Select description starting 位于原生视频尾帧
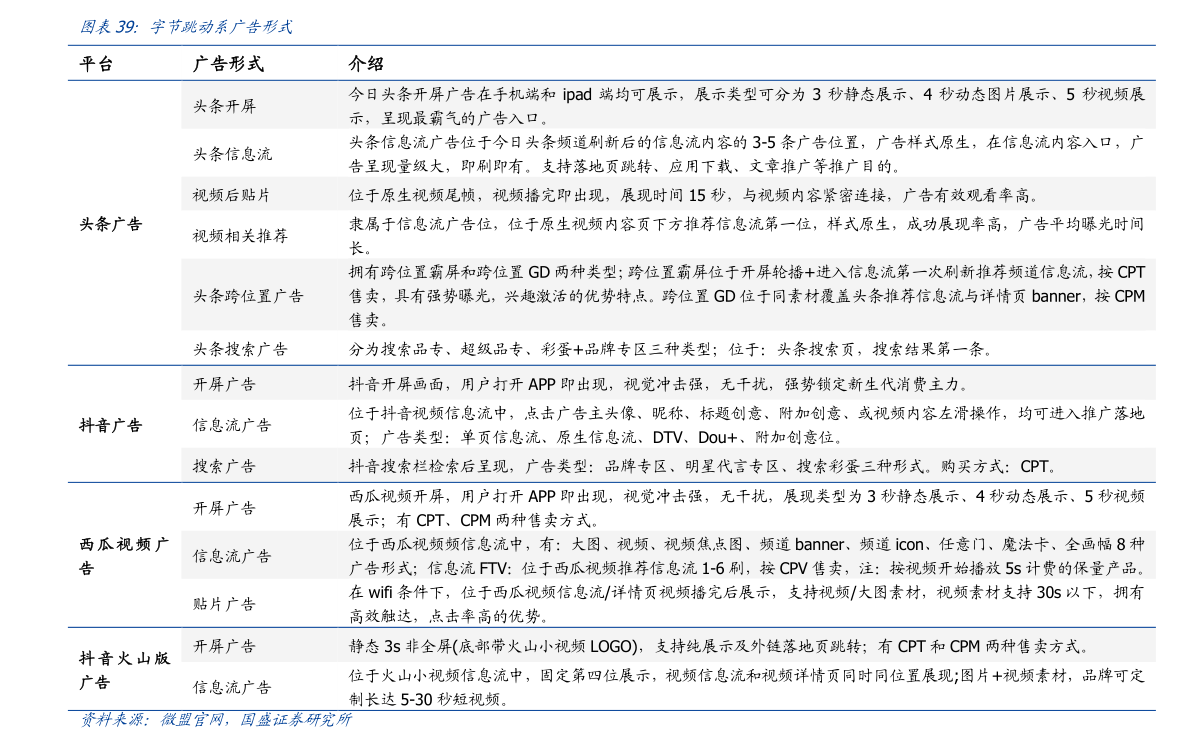The width and height of the screenshot is (1191, 748). [x=693, y=195]
